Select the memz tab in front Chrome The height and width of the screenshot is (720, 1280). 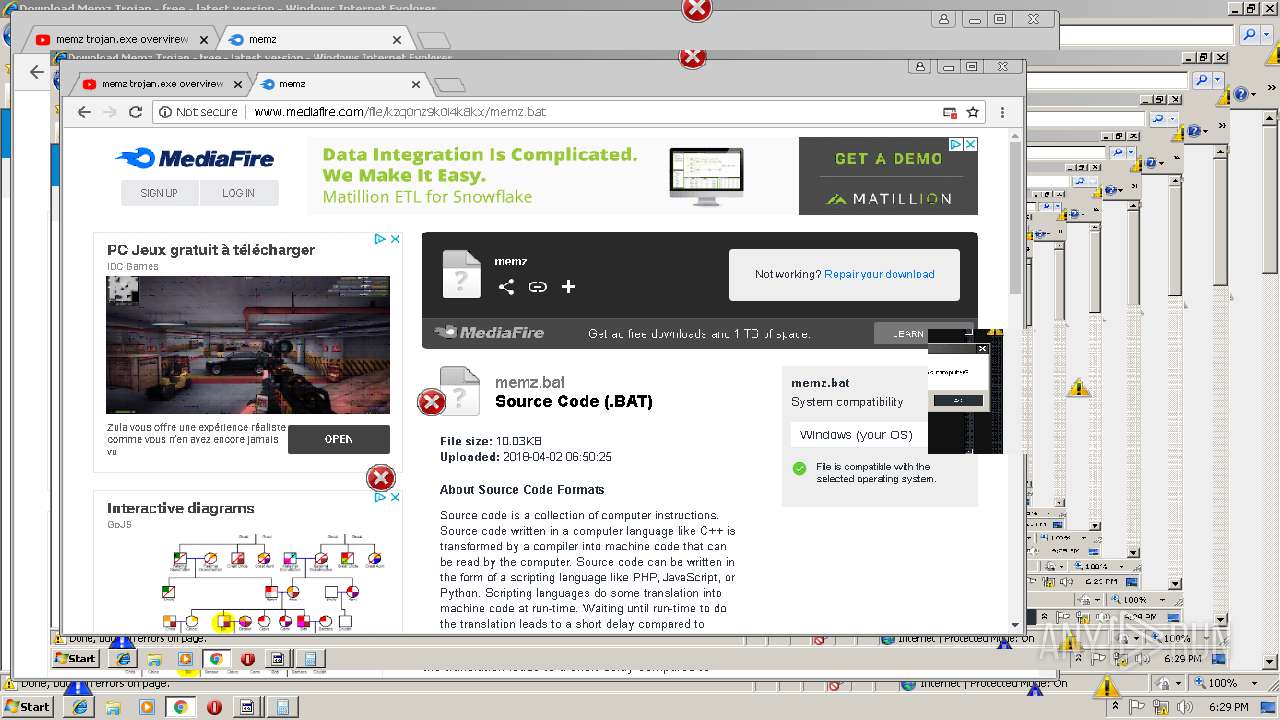340,84
